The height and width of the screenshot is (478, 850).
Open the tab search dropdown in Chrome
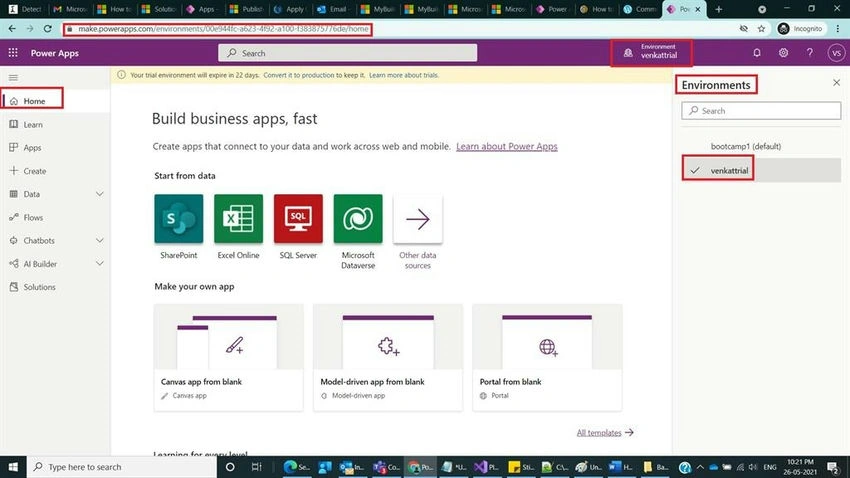762,9
